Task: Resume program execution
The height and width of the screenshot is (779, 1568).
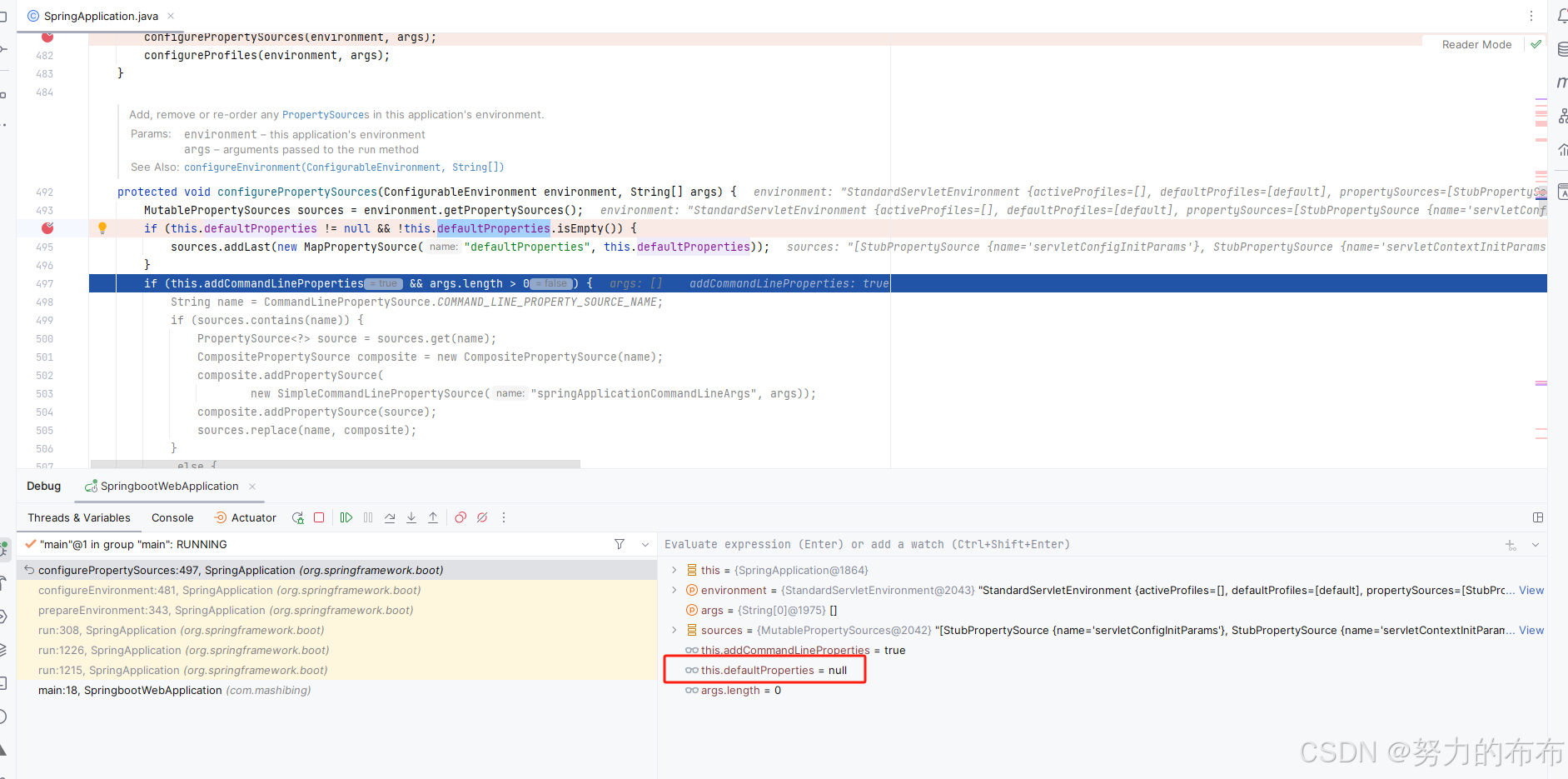Action: coord(346,517)
